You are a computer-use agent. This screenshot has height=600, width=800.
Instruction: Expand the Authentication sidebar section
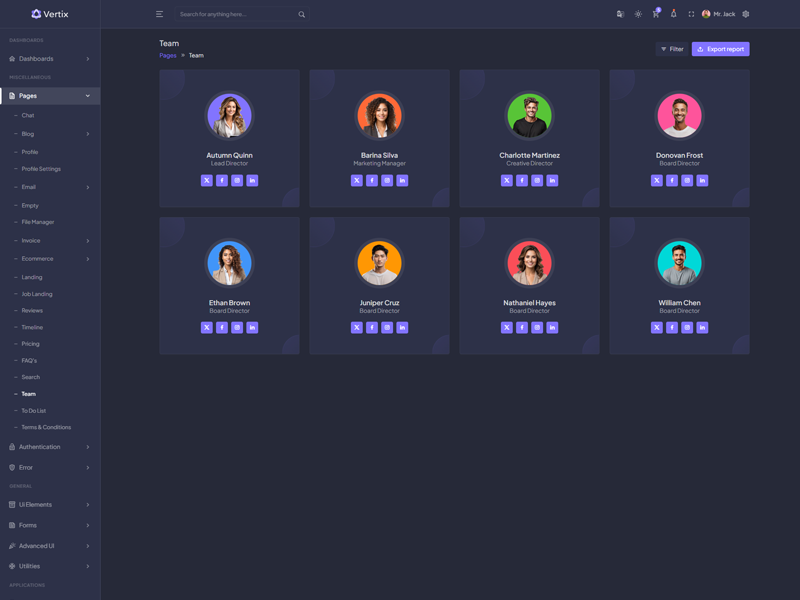[50, 447]
